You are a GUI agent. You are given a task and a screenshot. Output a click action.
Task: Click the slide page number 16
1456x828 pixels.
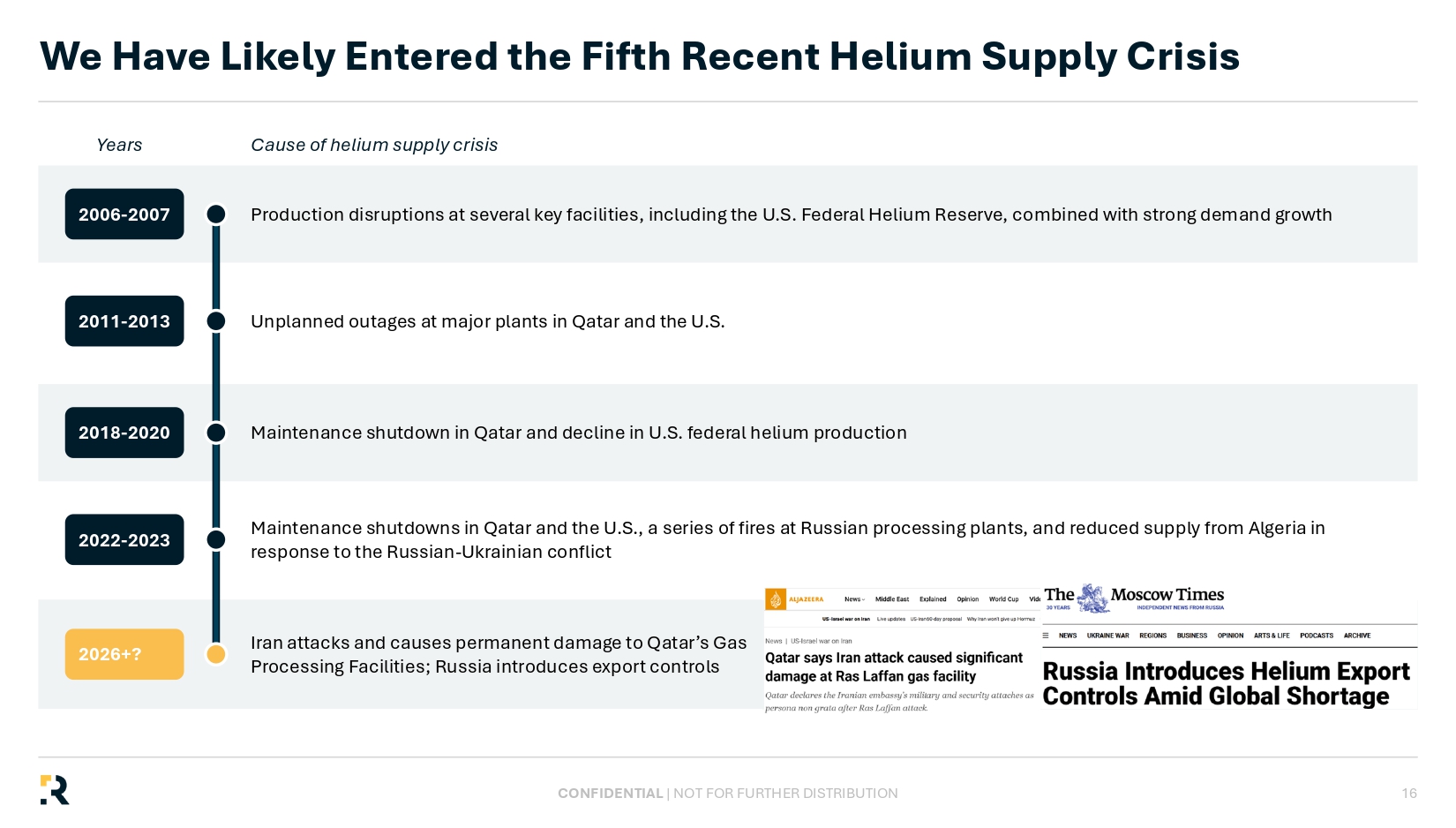(x=1409, y=794)
